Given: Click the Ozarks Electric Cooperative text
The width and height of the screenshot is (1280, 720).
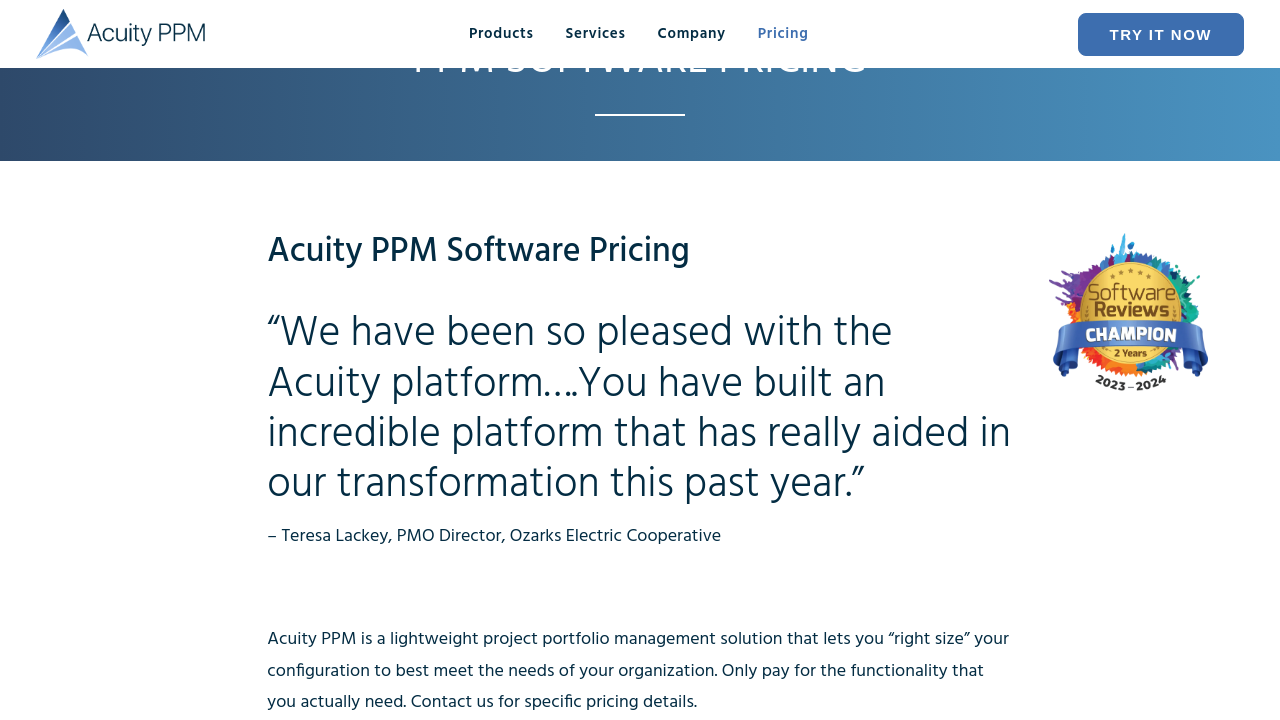Looking at the screenshot, I should pos(615,536).
